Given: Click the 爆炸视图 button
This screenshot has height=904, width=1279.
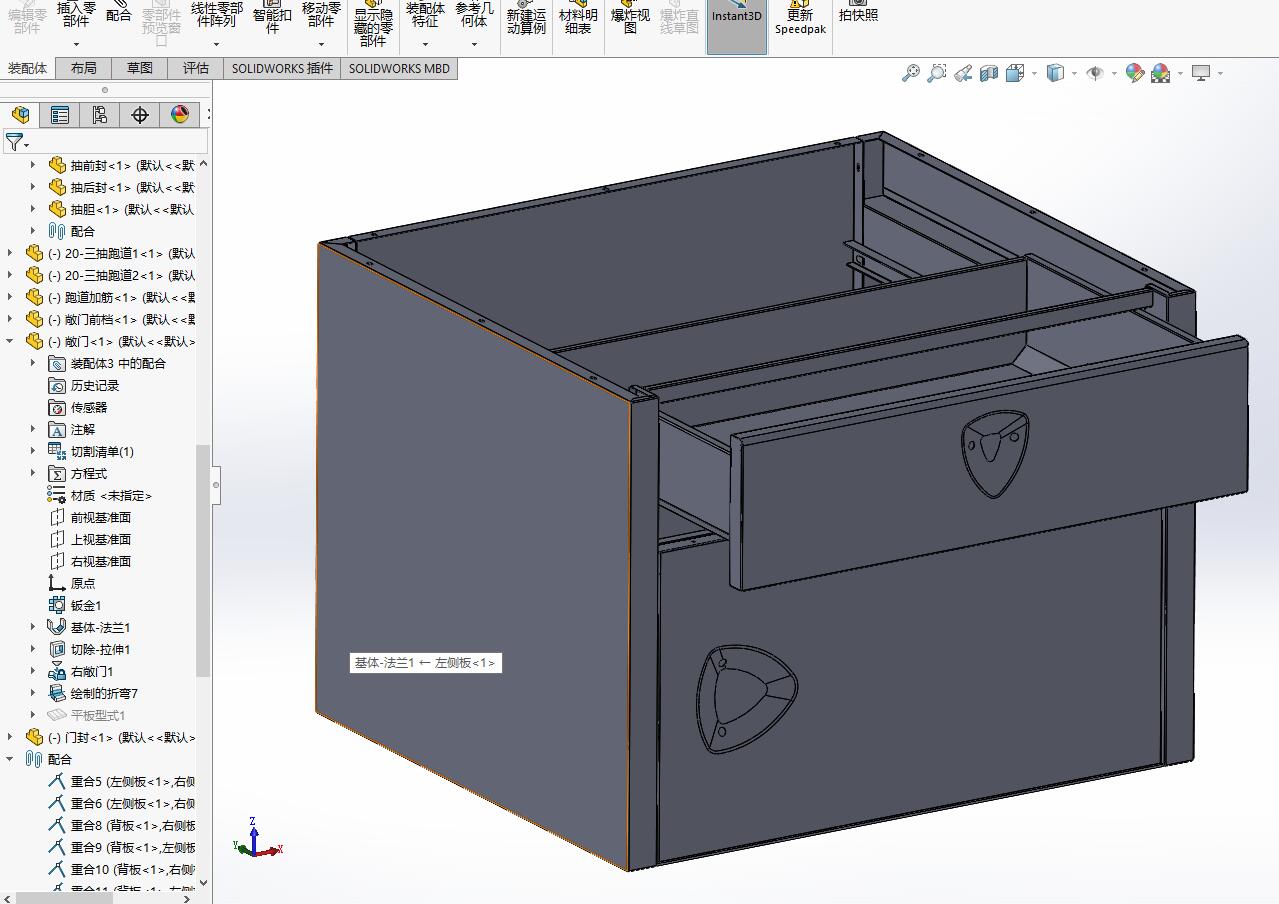Looking at the screenshot, I should point(630,18).
